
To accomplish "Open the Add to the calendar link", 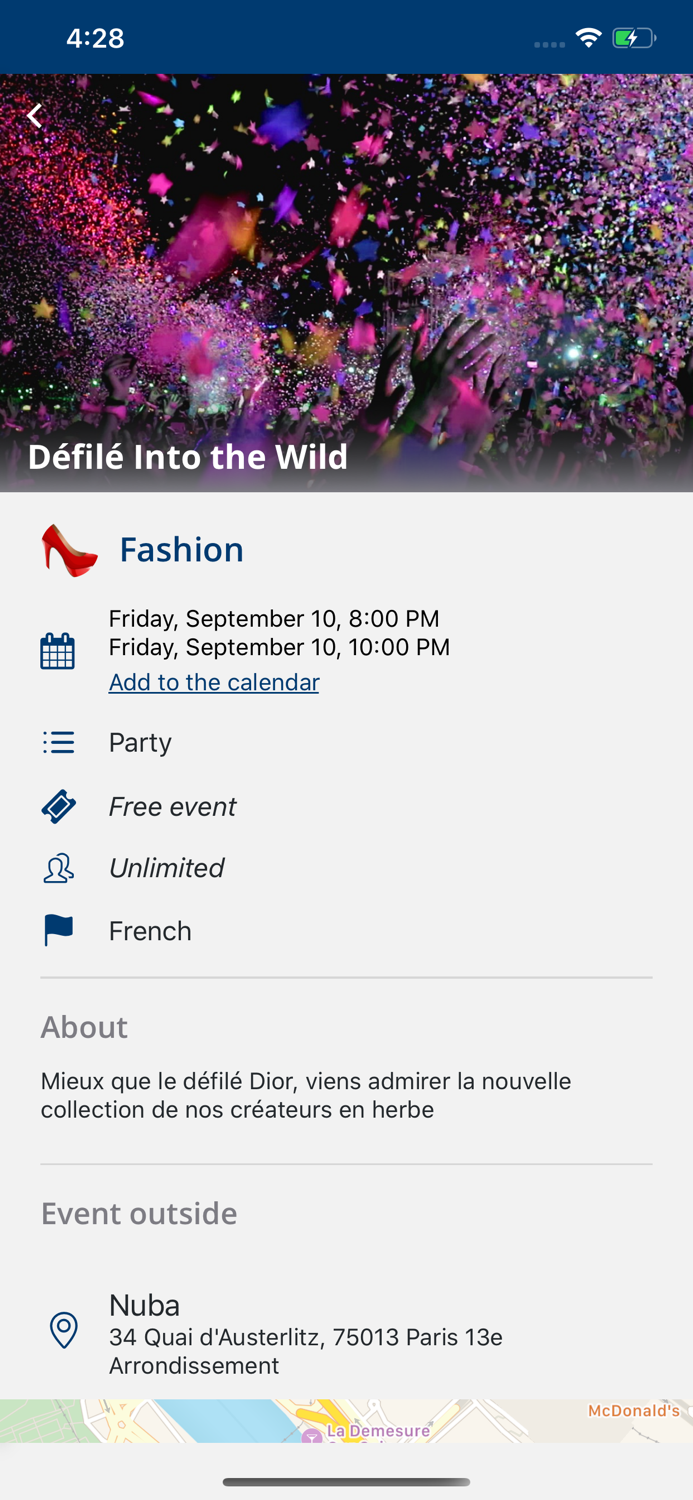I will click(213, 682).
